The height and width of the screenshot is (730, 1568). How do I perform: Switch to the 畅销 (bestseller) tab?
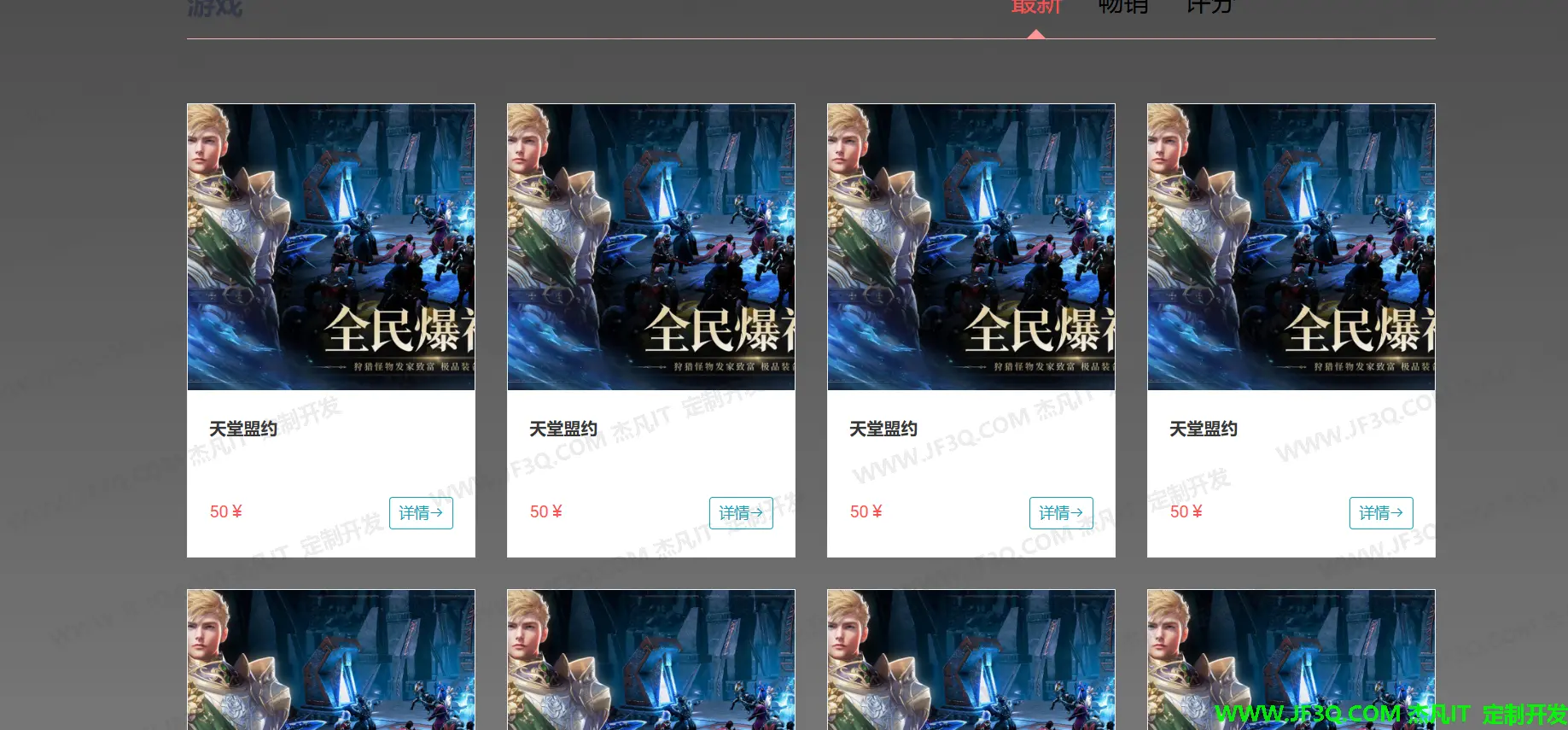click(1122, 7)
